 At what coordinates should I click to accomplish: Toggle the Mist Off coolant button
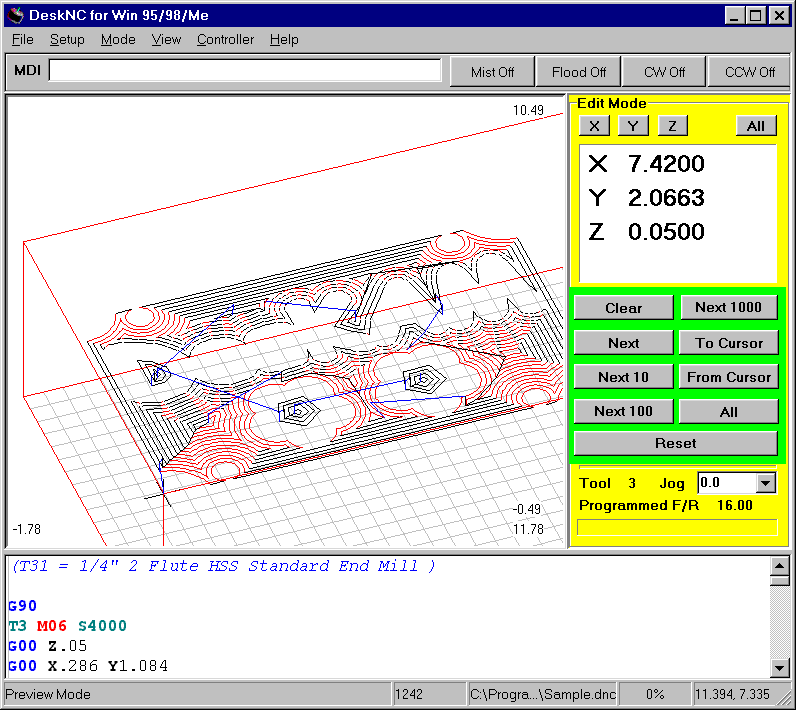492,72
